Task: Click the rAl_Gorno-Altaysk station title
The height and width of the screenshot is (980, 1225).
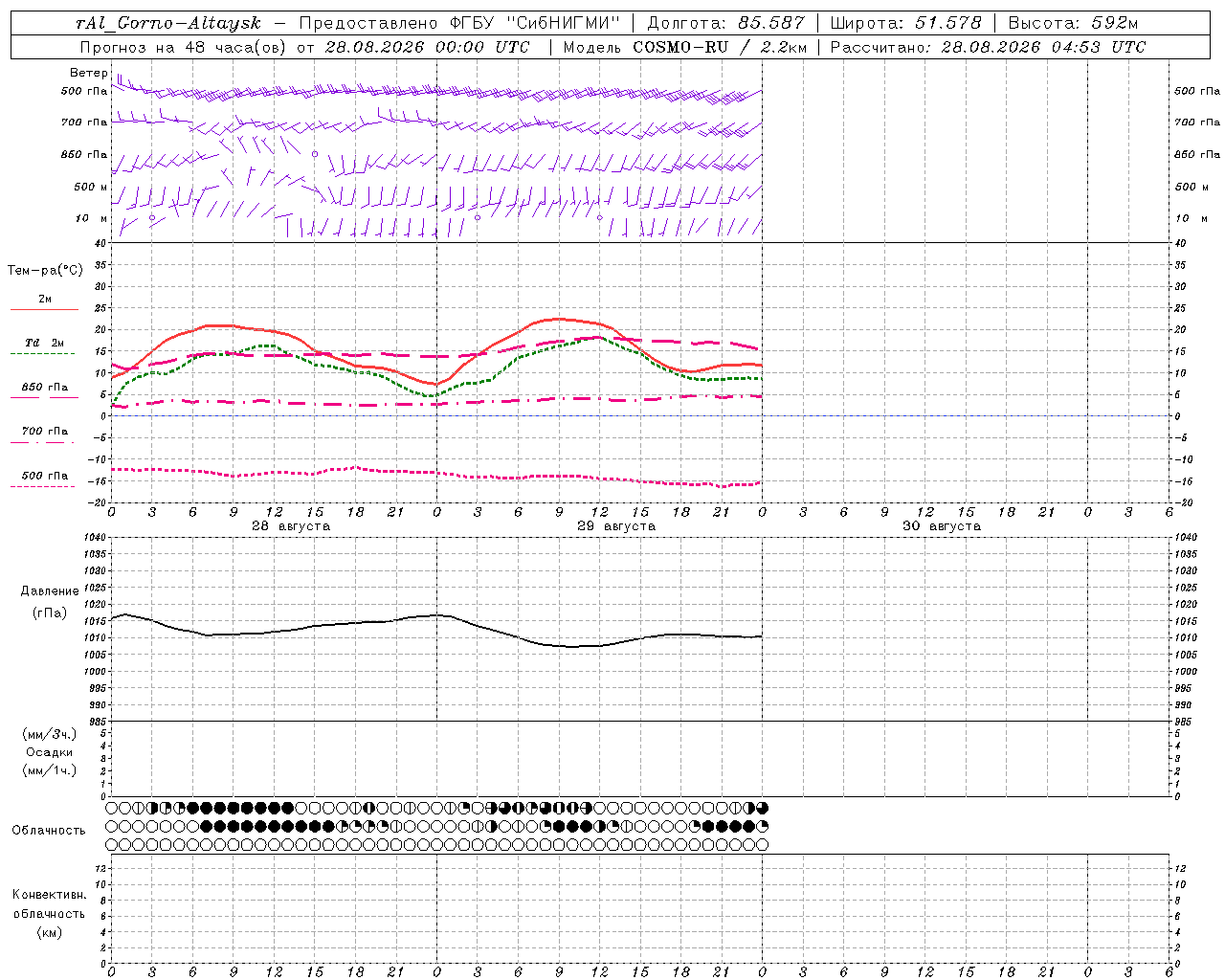Action: 168,23
